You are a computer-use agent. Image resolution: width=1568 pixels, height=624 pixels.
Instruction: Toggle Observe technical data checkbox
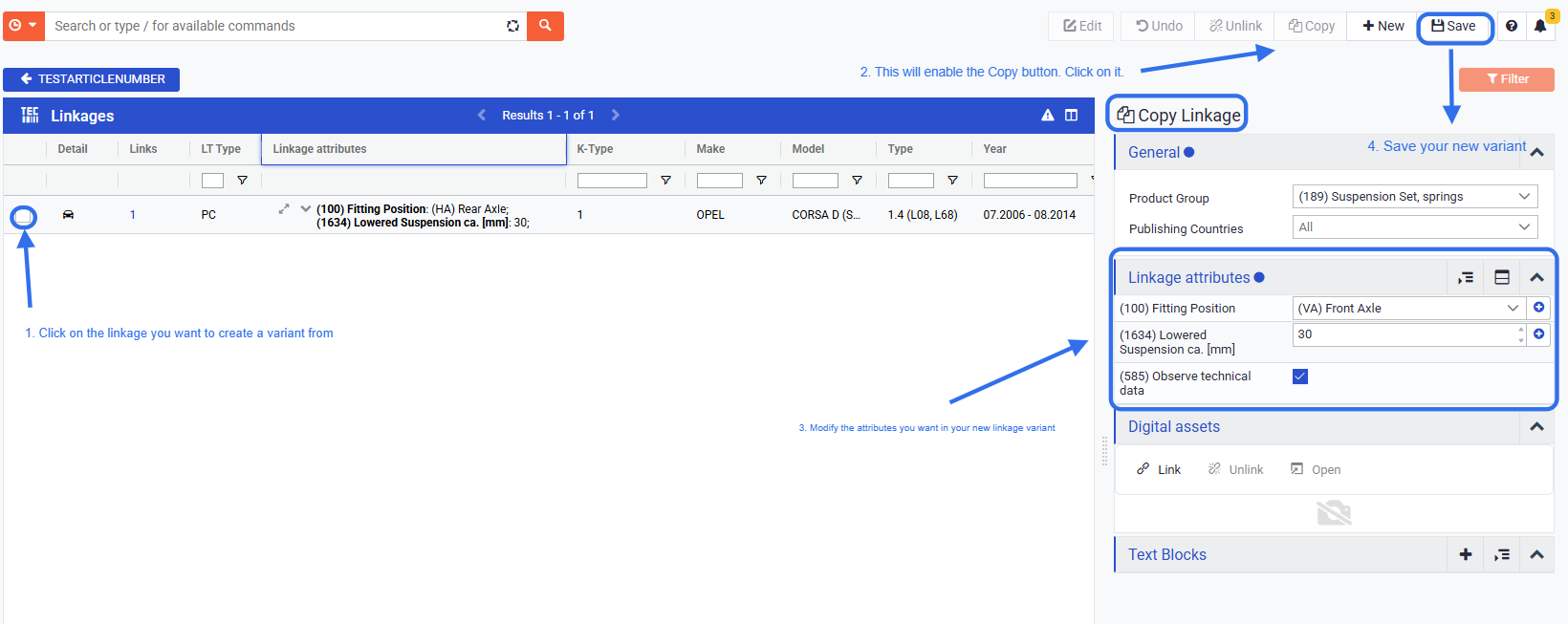[1300, 377]
